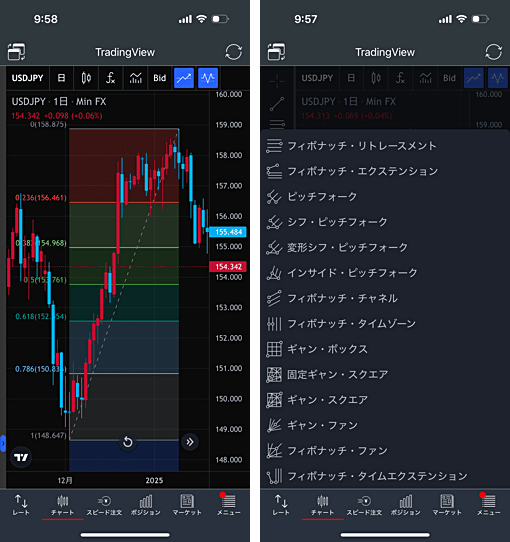Viewport: 510px width, 542px height.
Task: Open the レート tab on left phone
Action: pyautogui.click(x=21, y=505)
